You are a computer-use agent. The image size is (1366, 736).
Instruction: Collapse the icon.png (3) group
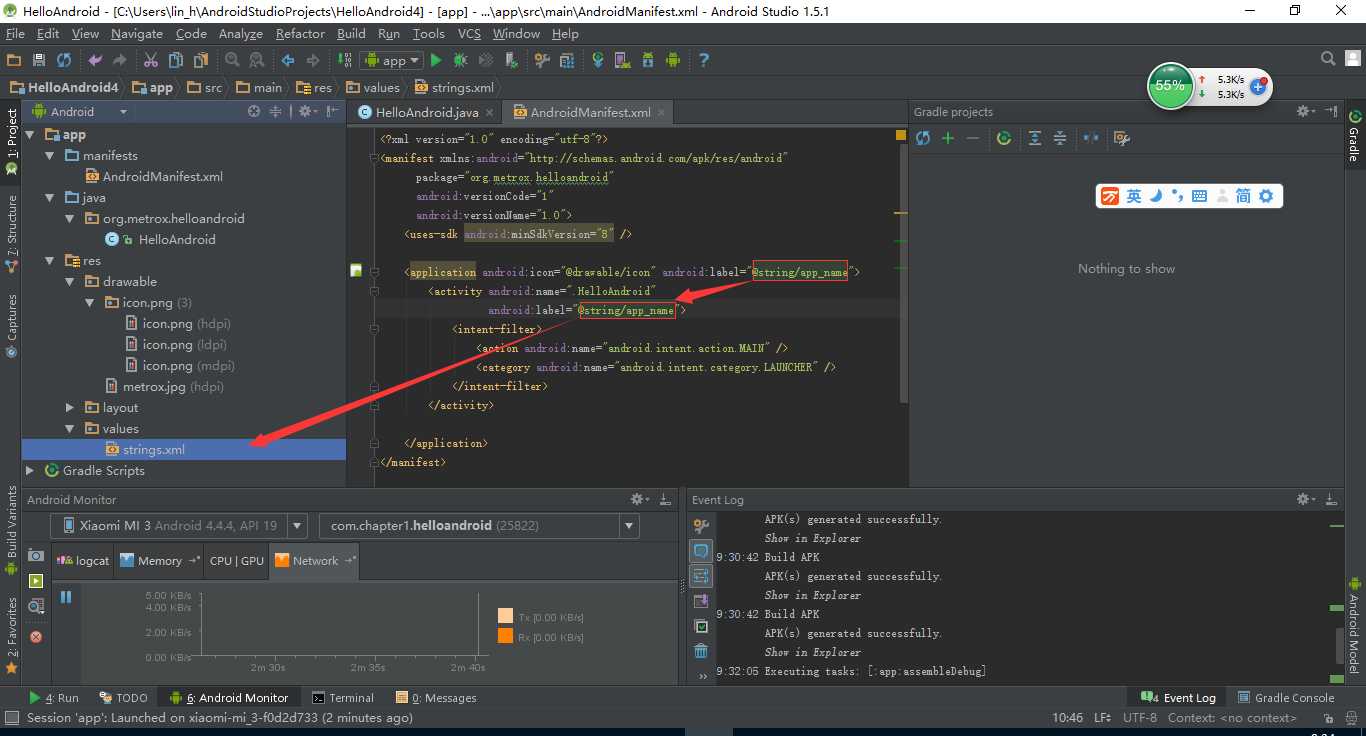[x=90, y=303]
